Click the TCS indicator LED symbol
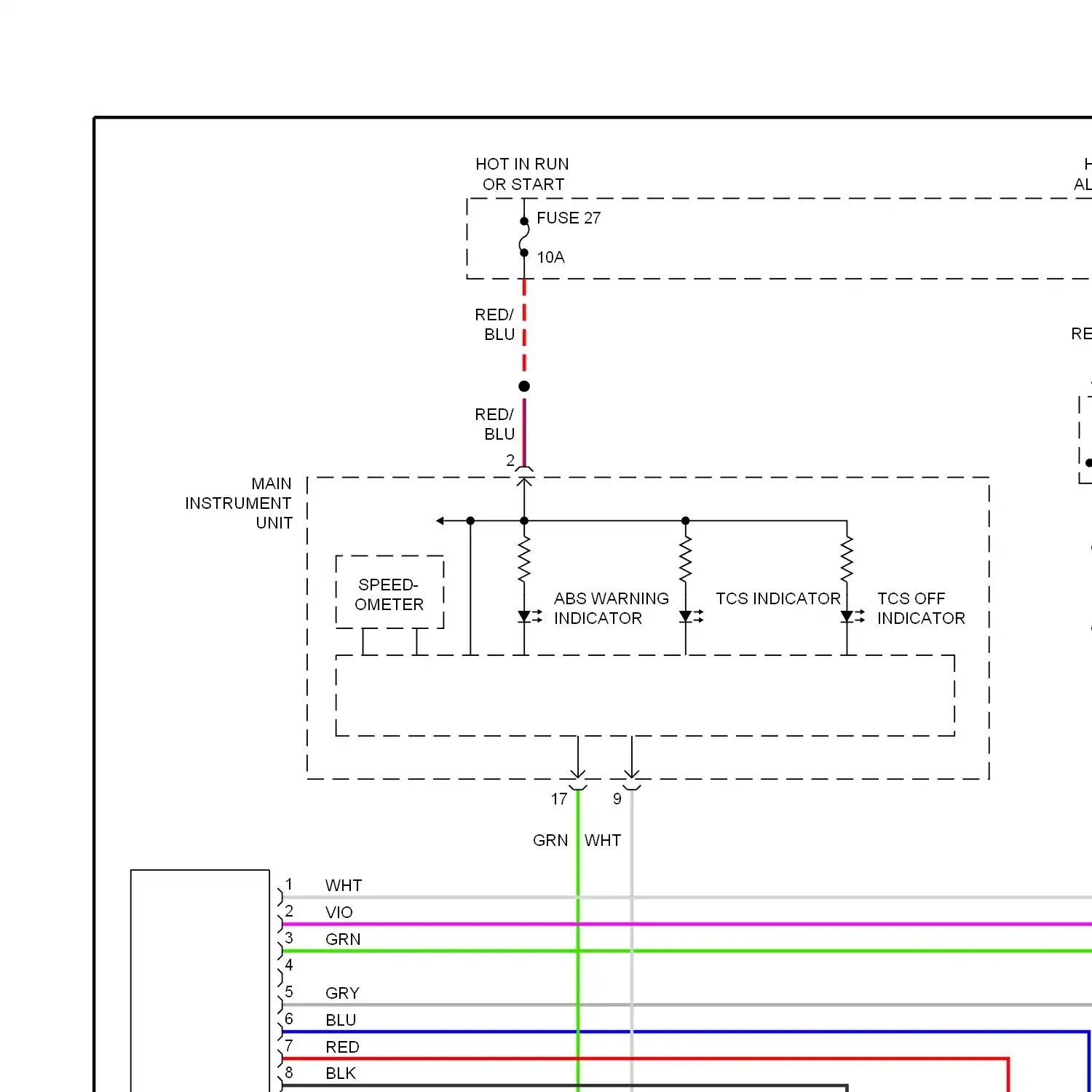 691,617
